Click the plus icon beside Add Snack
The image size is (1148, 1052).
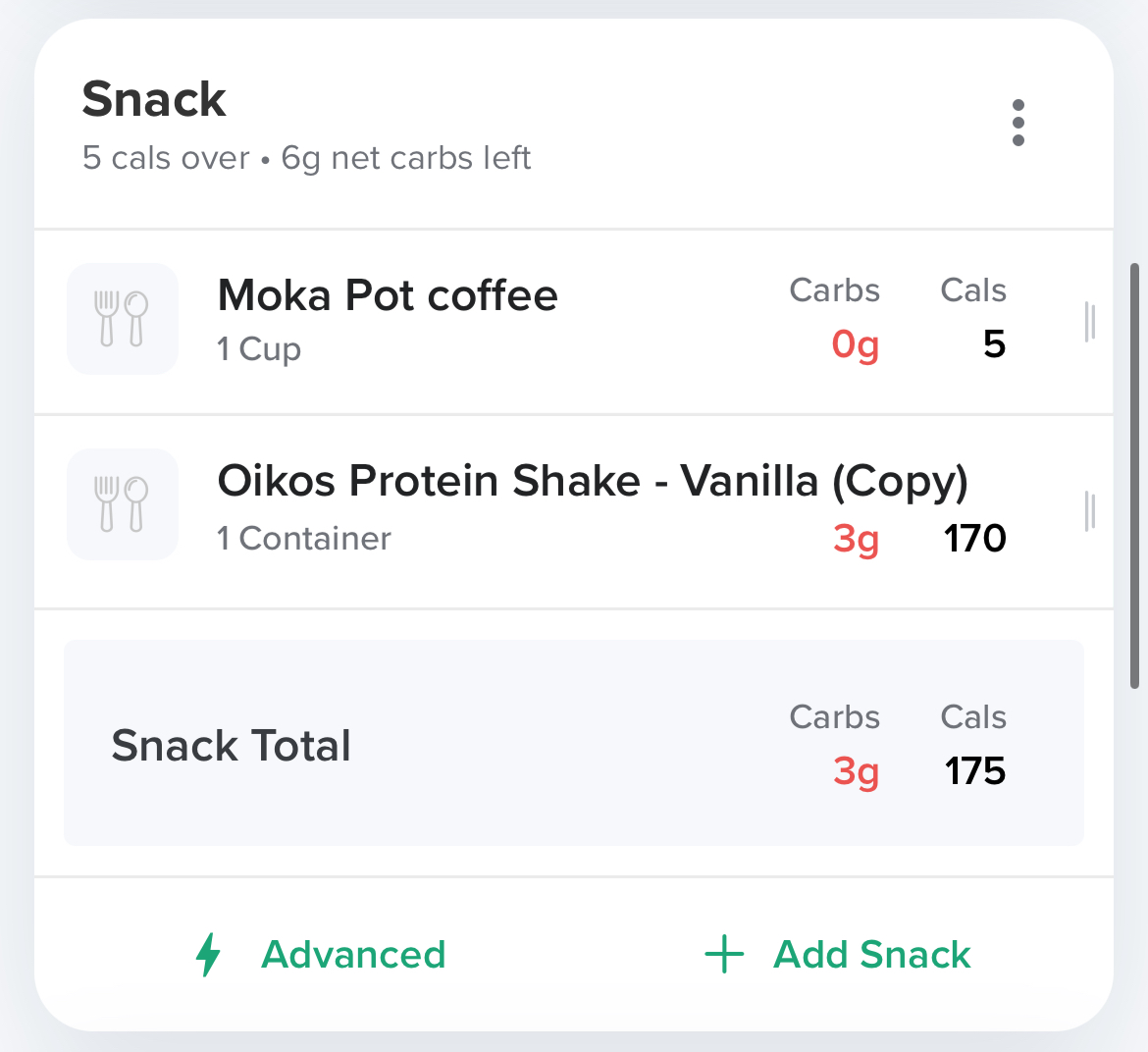(724, 954)
